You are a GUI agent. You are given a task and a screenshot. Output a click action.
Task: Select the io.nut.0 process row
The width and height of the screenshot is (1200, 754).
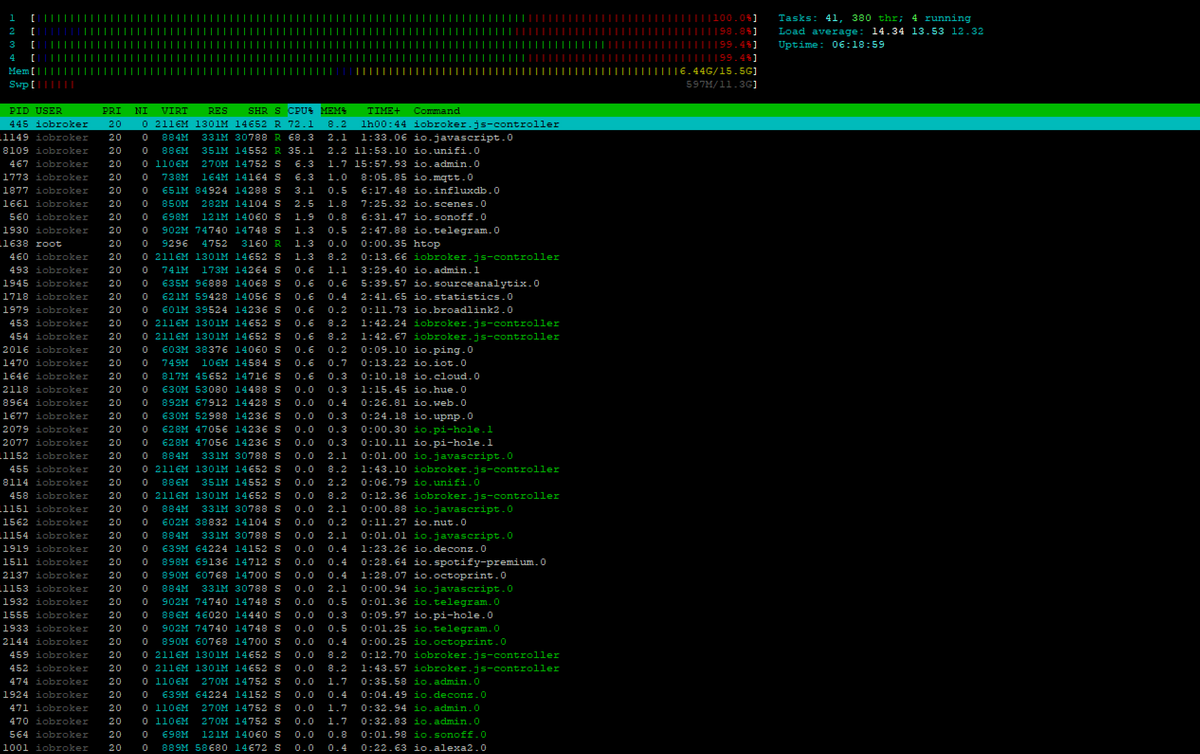click(600, 522)
